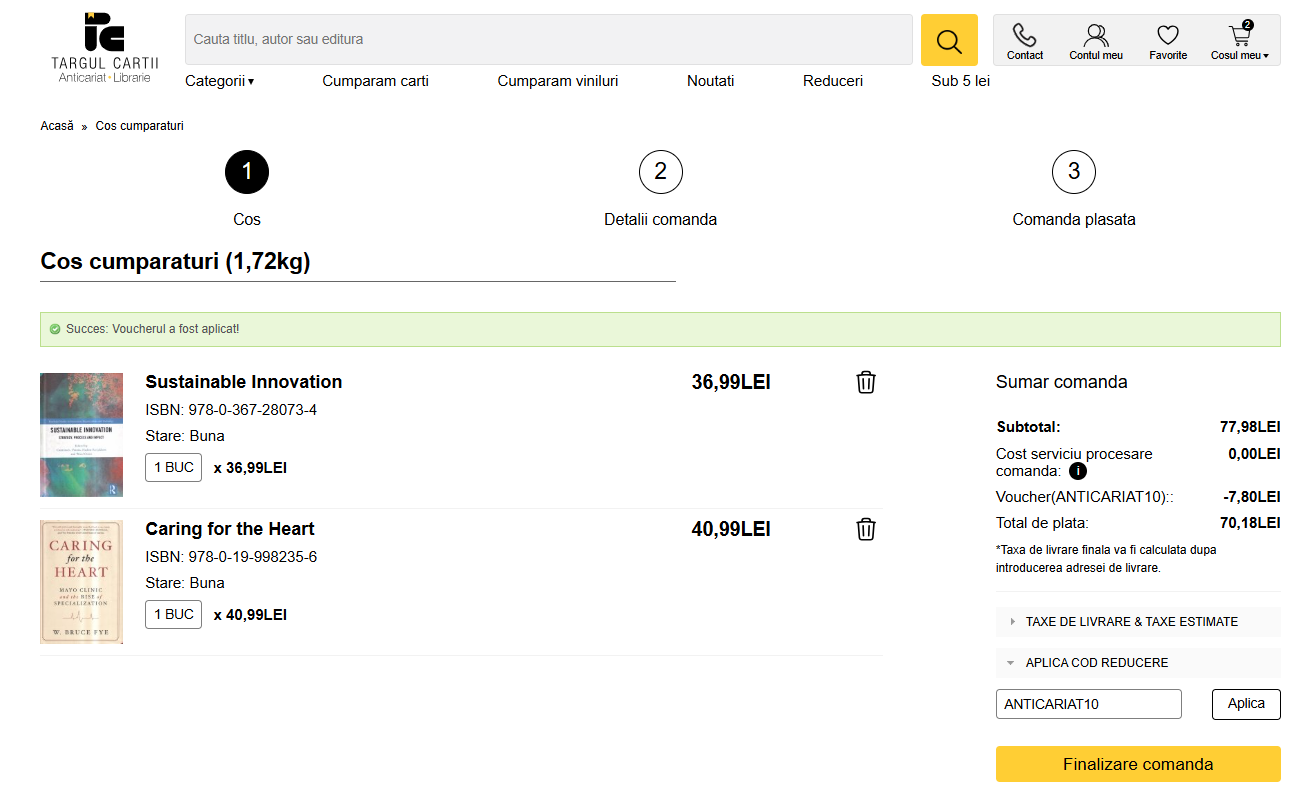Image resolution: width=1293 pixels, height=800 pixels.
Task: Open the Noutati menu item
Action: tap(710, 81)
